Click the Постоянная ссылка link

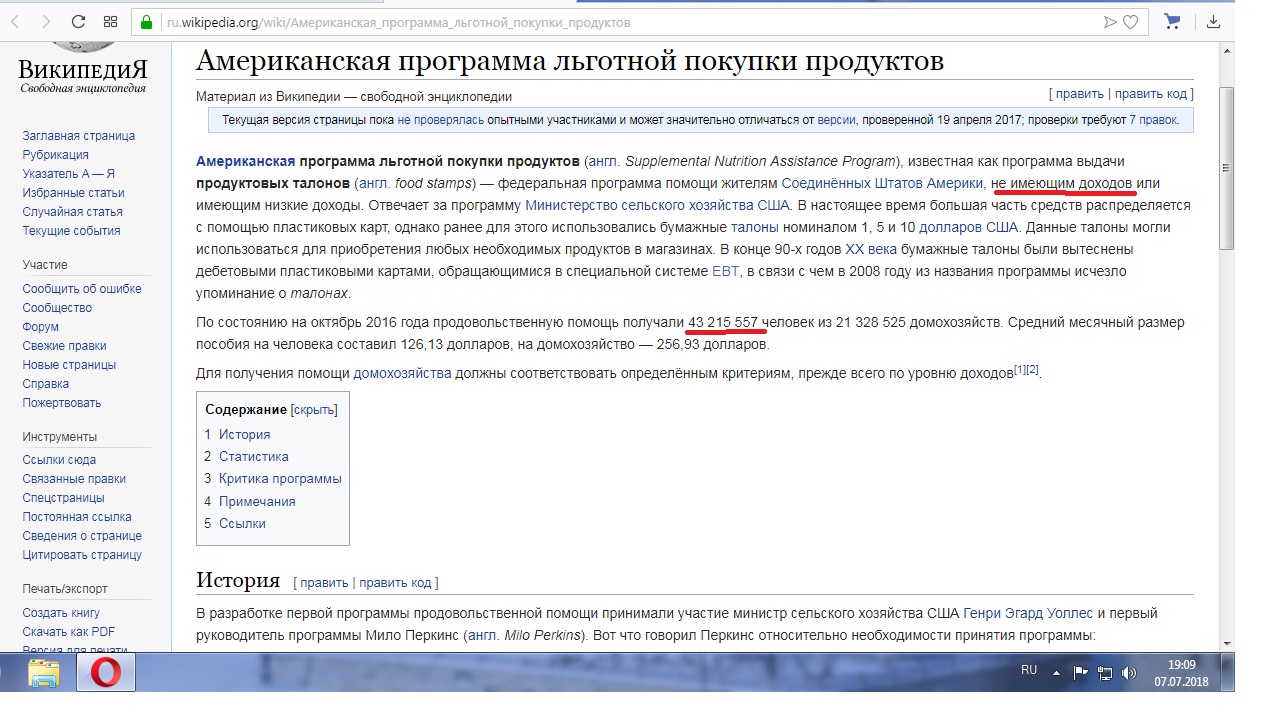(77, 517)
